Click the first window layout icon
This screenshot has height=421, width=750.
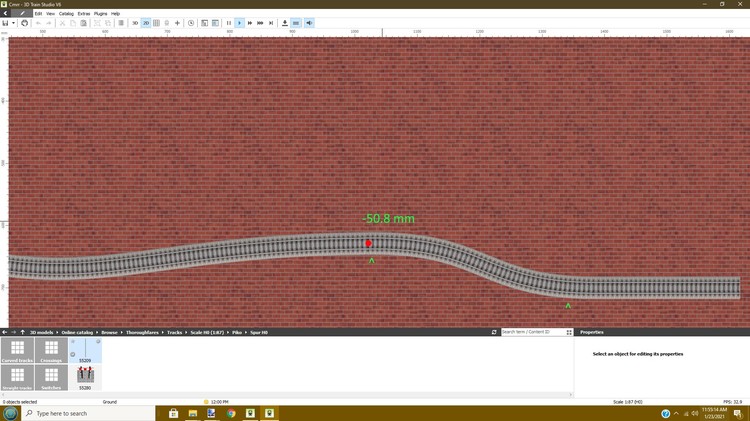click(x=205, y=23)
